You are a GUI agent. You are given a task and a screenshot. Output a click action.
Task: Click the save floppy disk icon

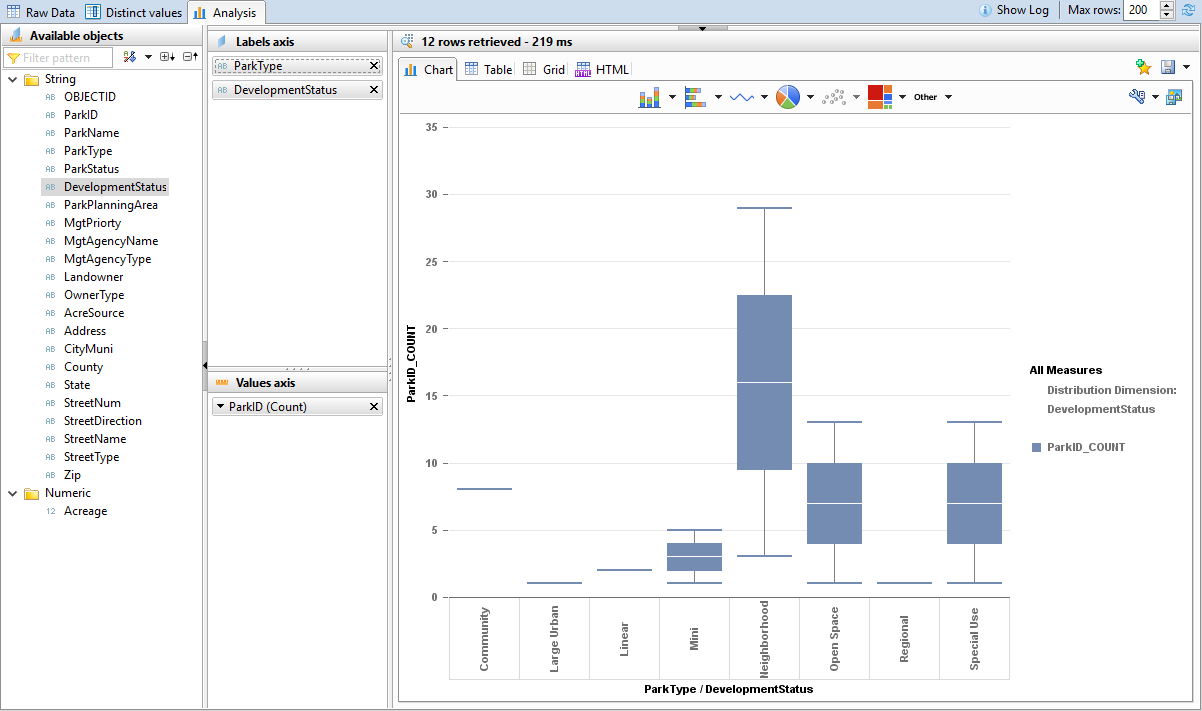tap(1168, 67)
